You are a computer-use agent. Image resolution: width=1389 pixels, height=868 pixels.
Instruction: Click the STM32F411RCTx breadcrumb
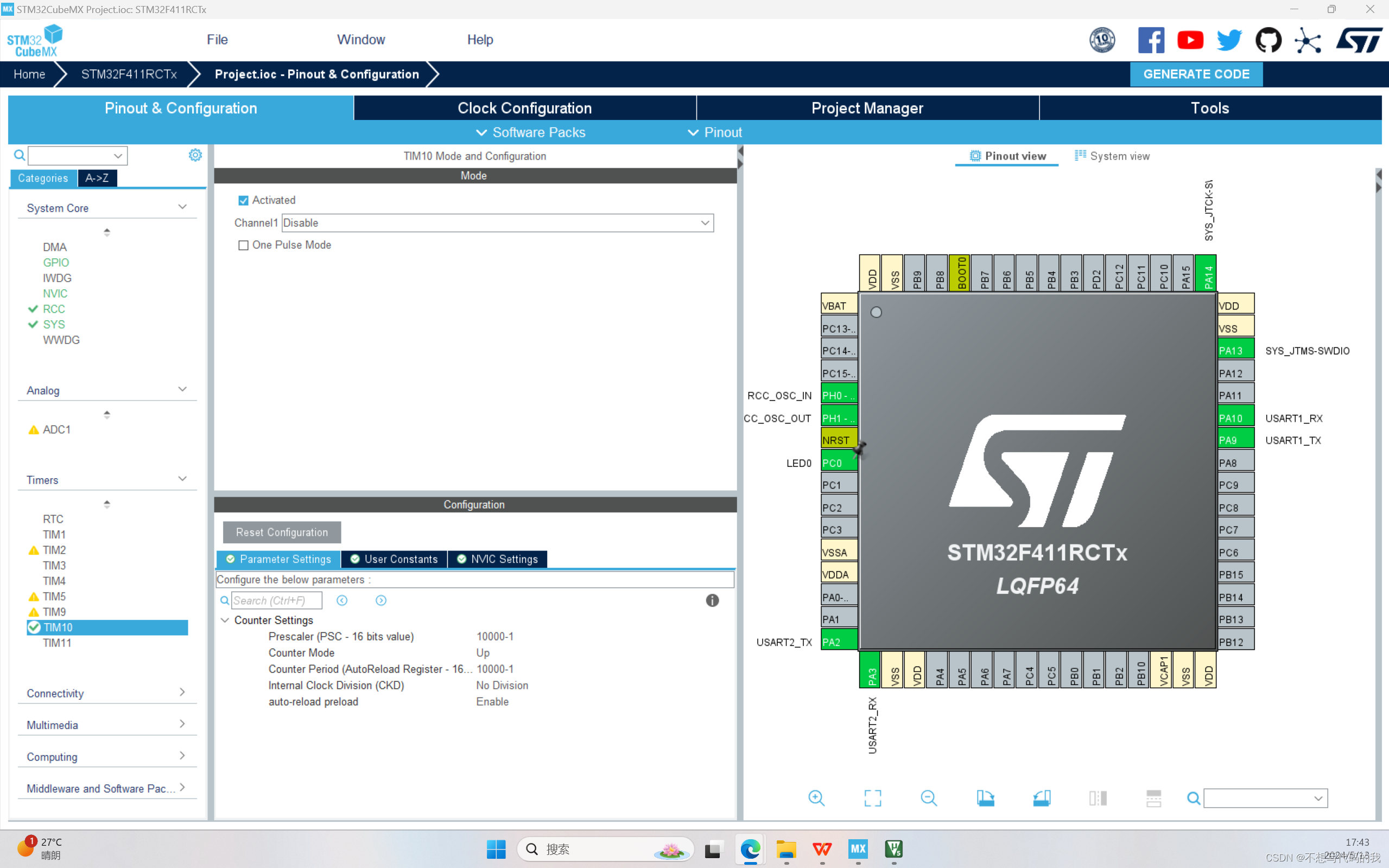coord(129,74)
